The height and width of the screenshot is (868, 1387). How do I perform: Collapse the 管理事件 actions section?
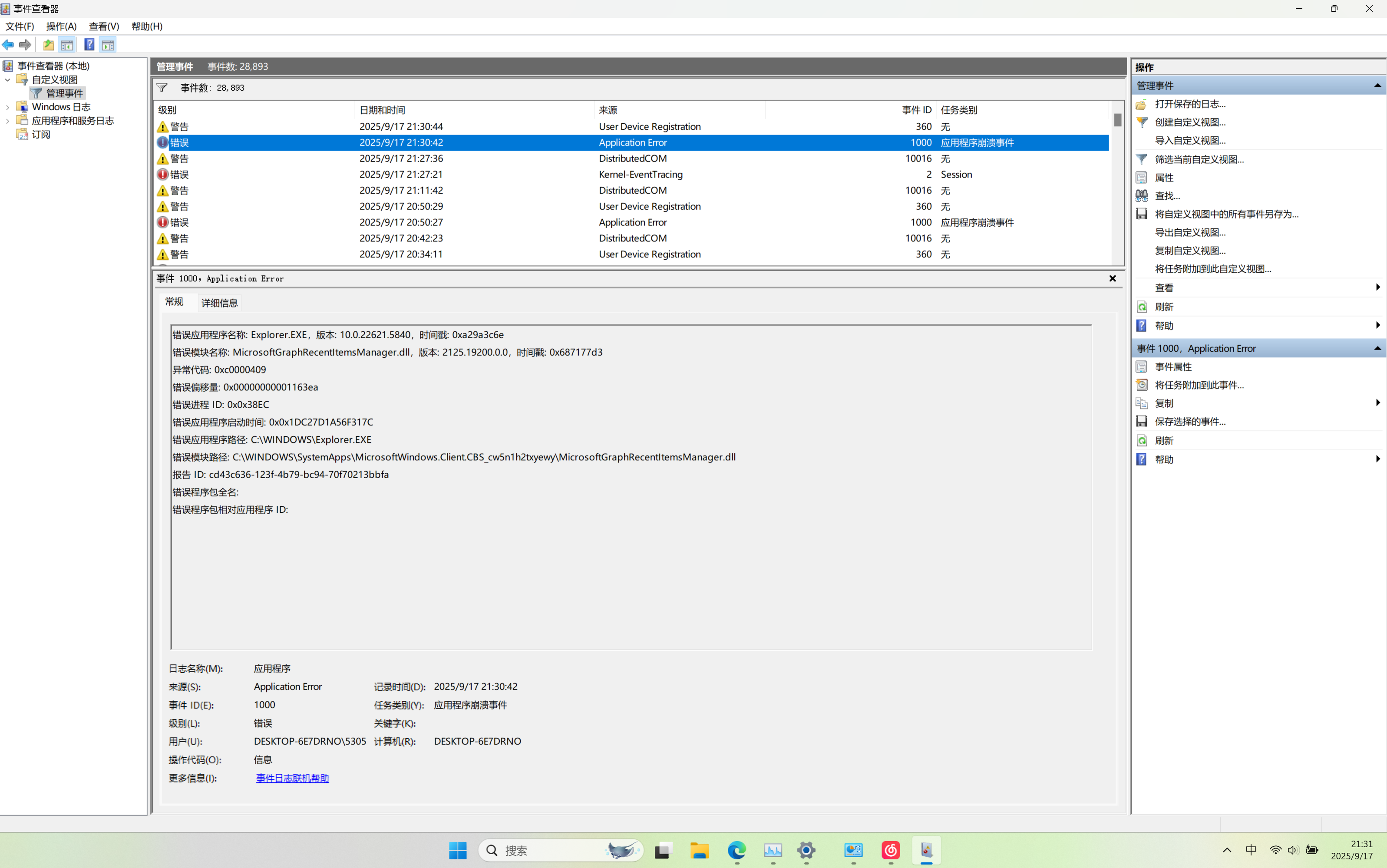[1377, 86]
